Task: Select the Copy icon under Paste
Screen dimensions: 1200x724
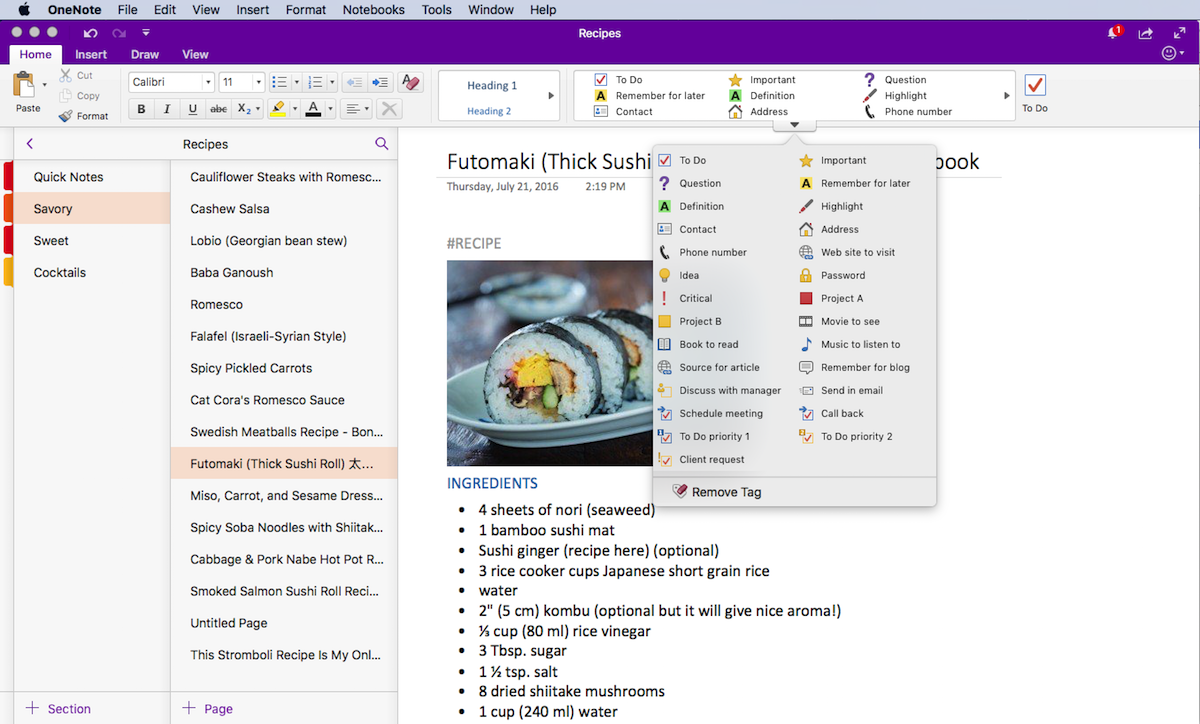Action: (65, 95)
